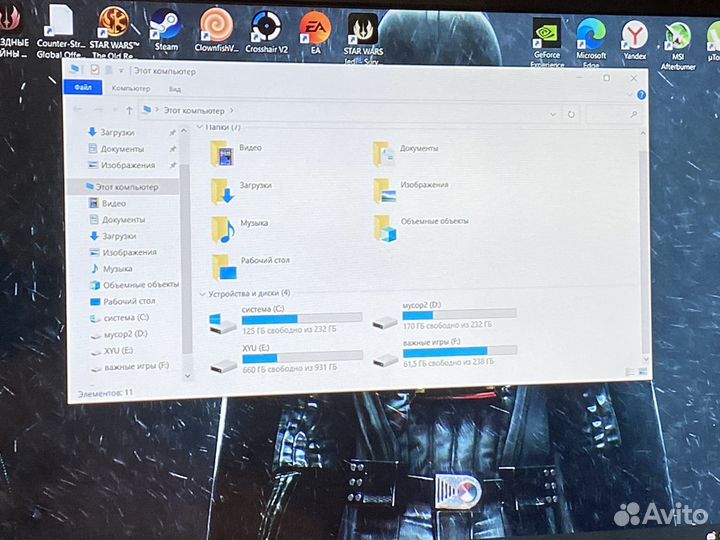Open the address bar history dropdown
Image resolution: width=720 pixels, height=540 pixels.
(x=553, y=114)
